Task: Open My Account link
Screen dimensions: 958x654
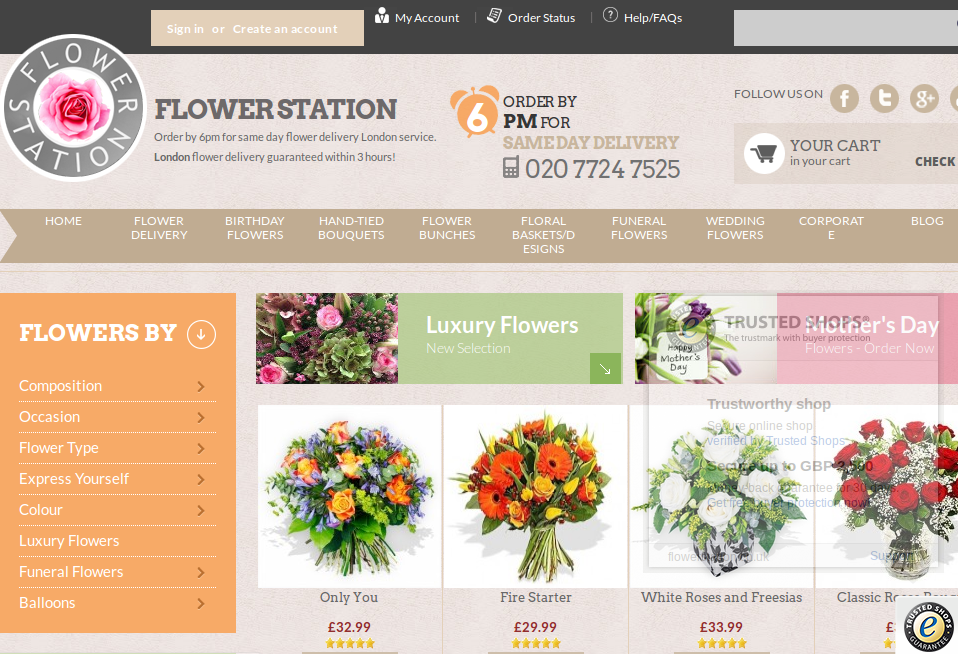Action: [x=426, y=18]
